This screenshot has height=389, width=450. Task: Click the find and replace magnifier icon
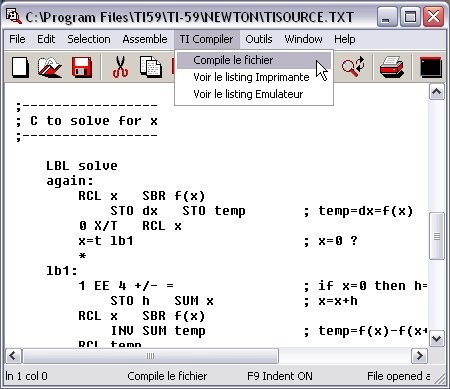[353, 66]
